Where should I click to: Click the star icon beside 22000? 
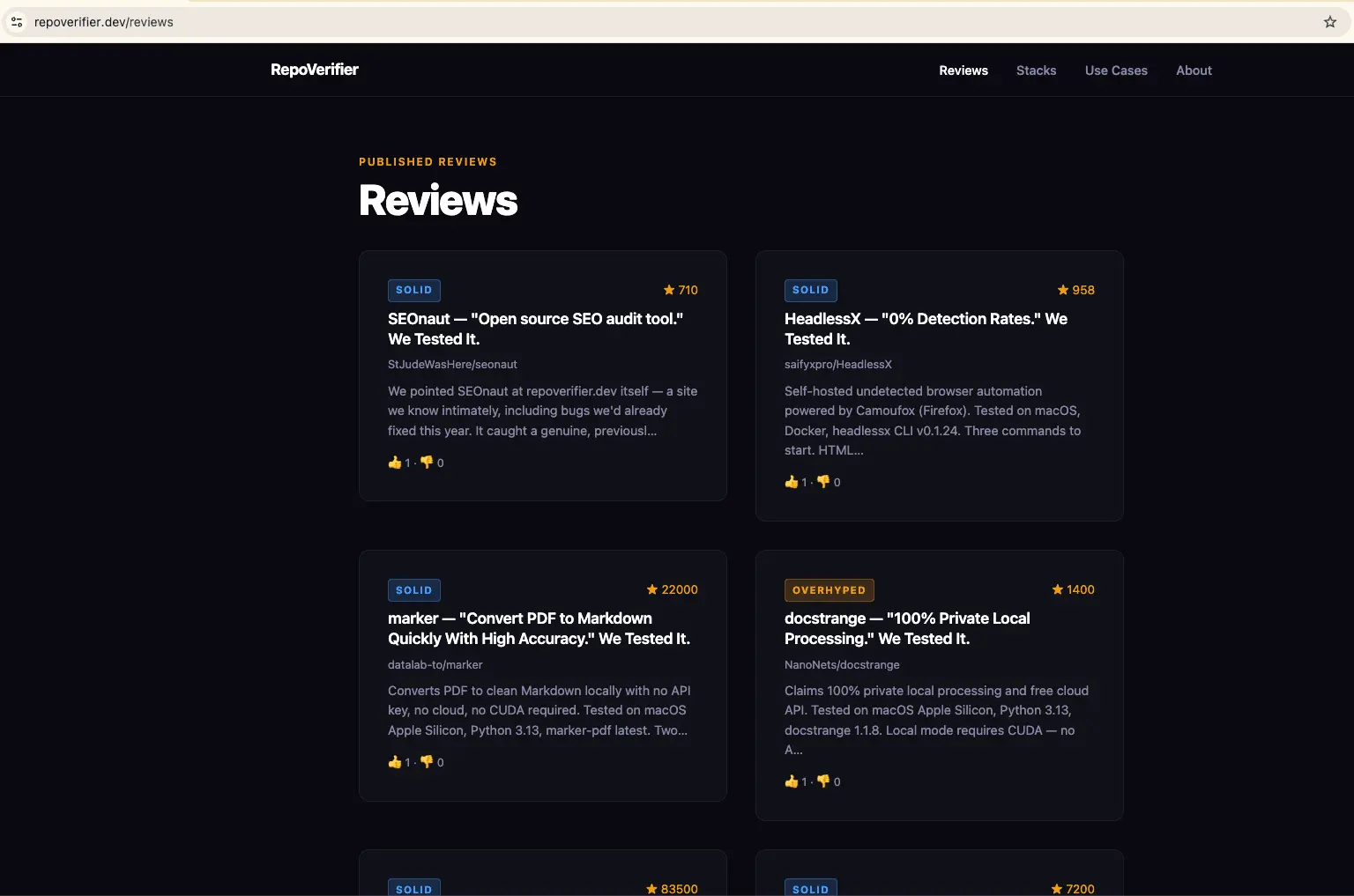(x=652, y=589)
